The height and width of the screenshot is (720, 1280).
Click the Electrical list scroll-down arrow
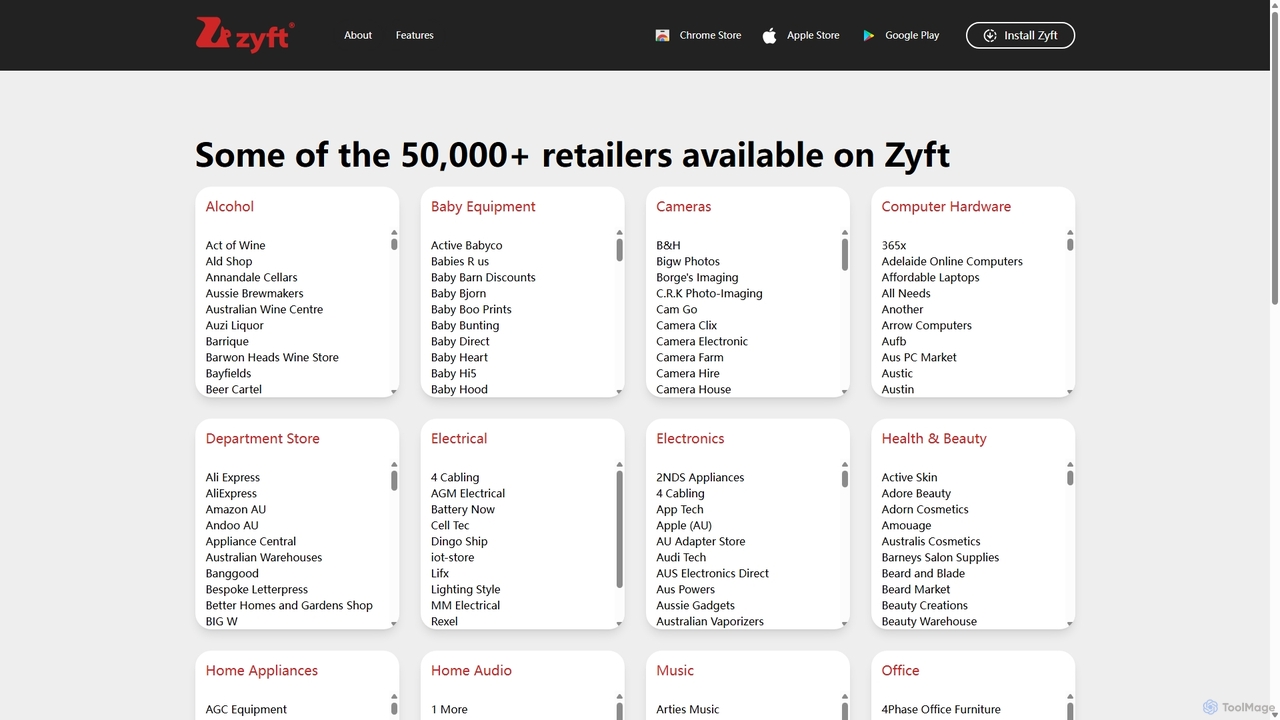[x=619, y=624]
